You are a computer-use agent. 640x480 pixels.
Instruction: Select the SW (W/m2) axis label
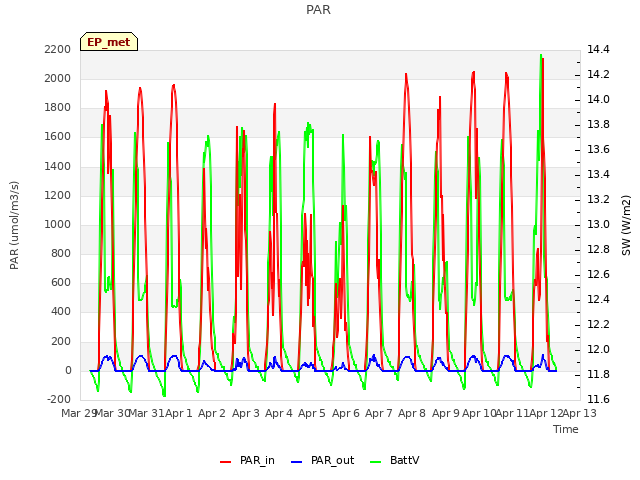click(626, 225)
